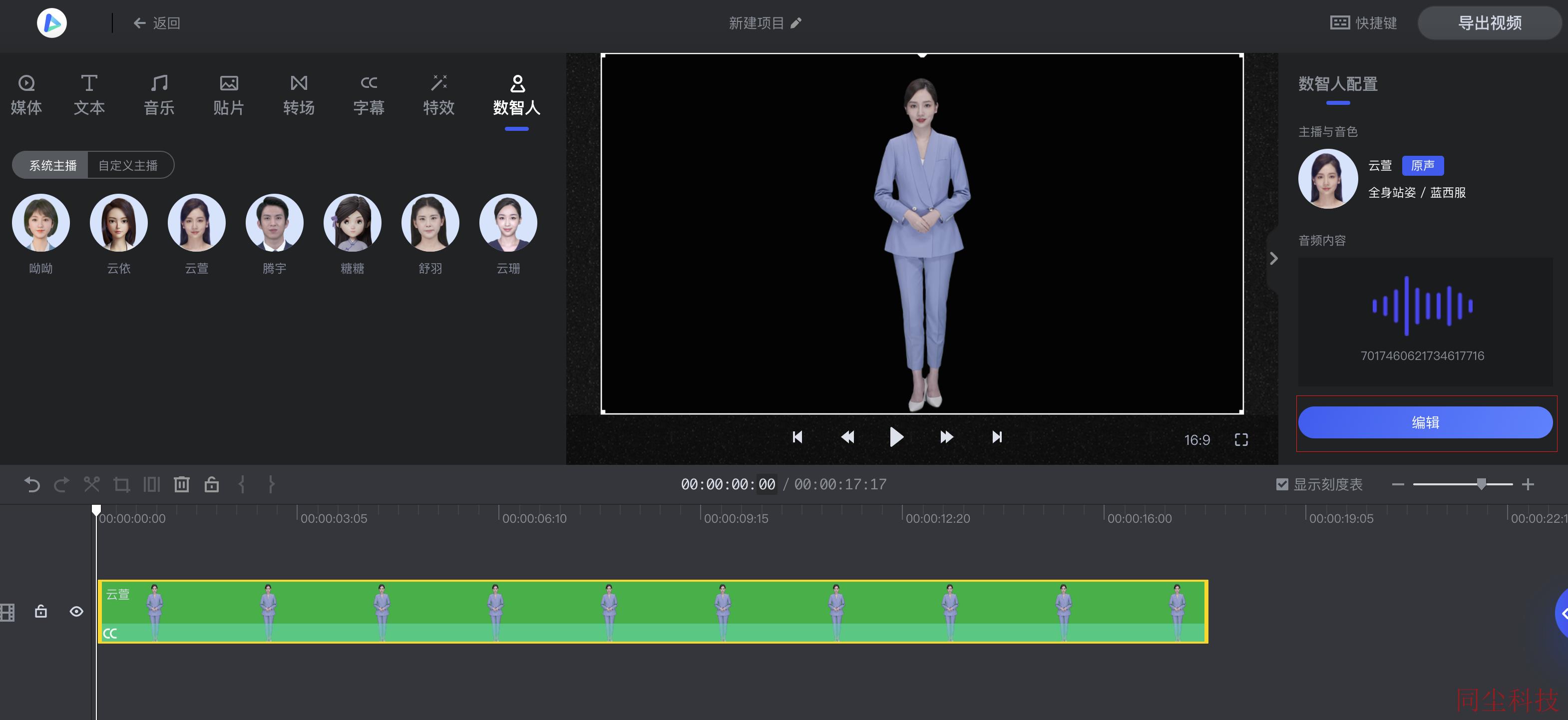Switch to the 字幕 subtitle tab
Screen dimensions: 1568x720
[x=369, y=95]
